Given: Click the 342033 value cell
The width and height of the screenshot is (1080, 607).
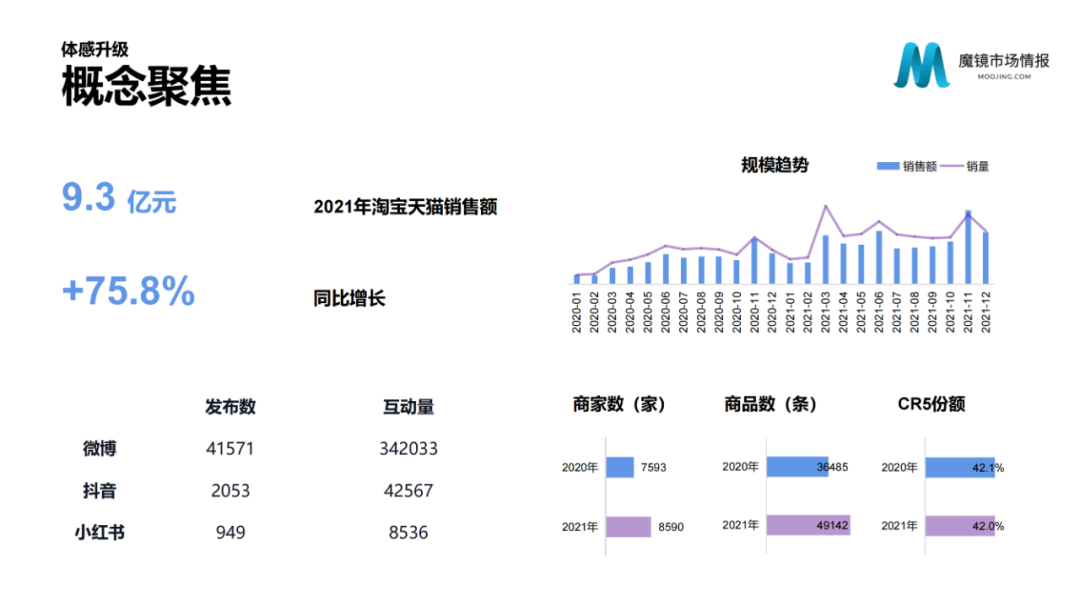Looking at the screenshot, I should (408, 449).
